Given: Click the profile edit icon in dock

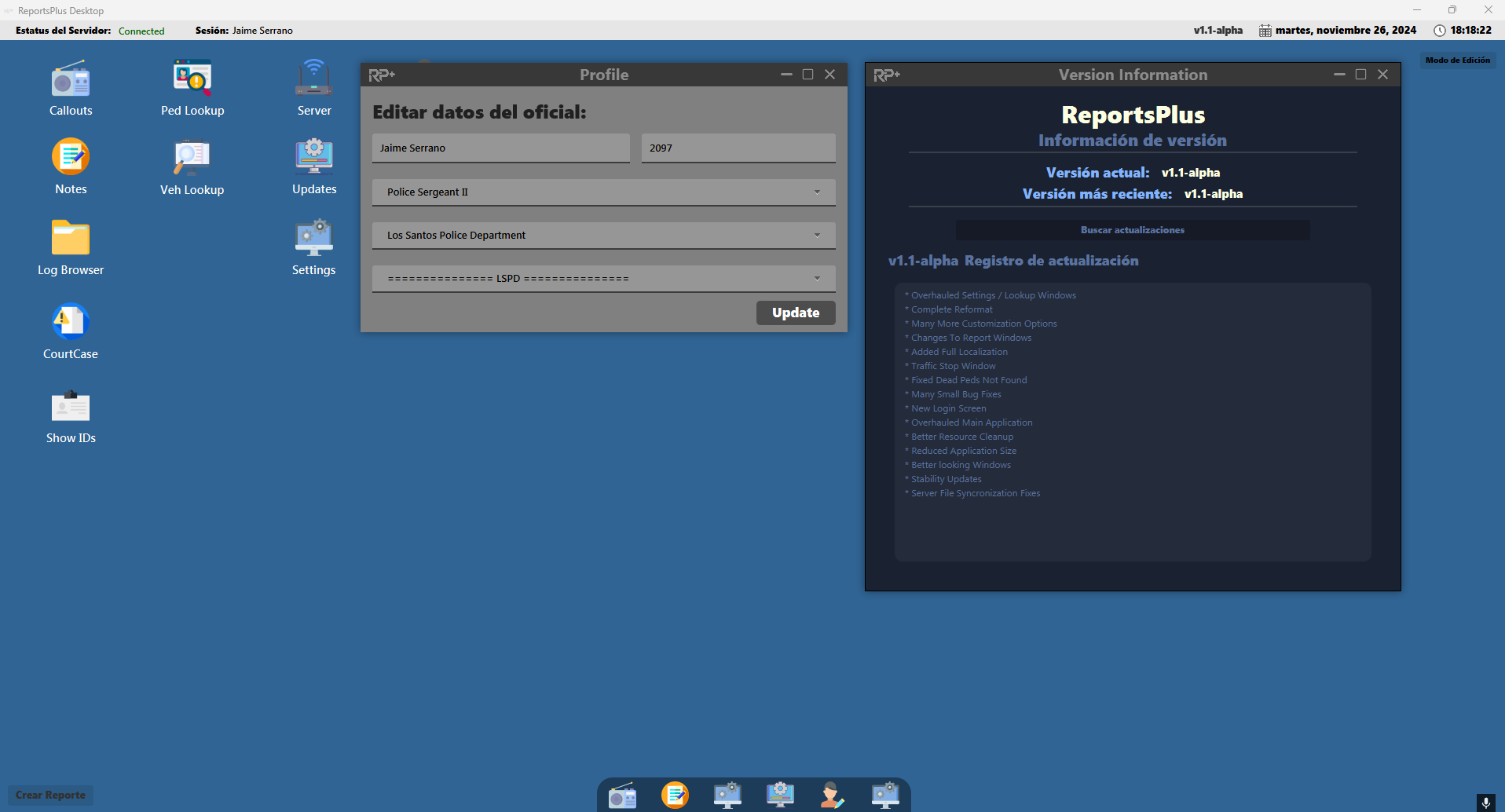Looking at the screenshot, I should [x=832, y=795].
